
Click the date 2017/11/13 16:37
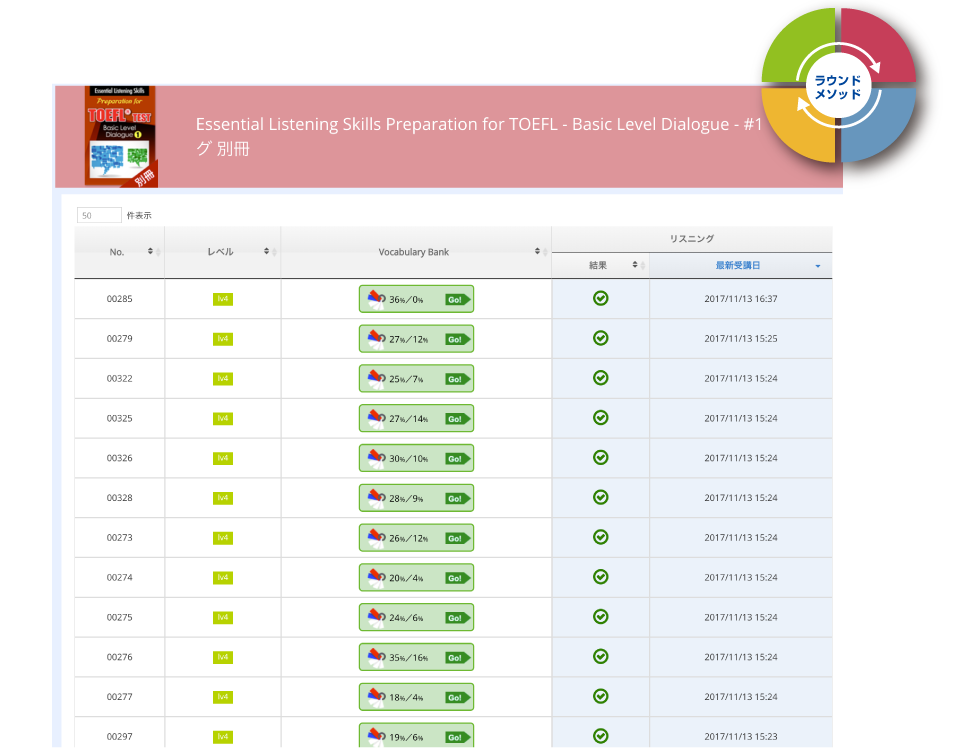click(741, 299)
